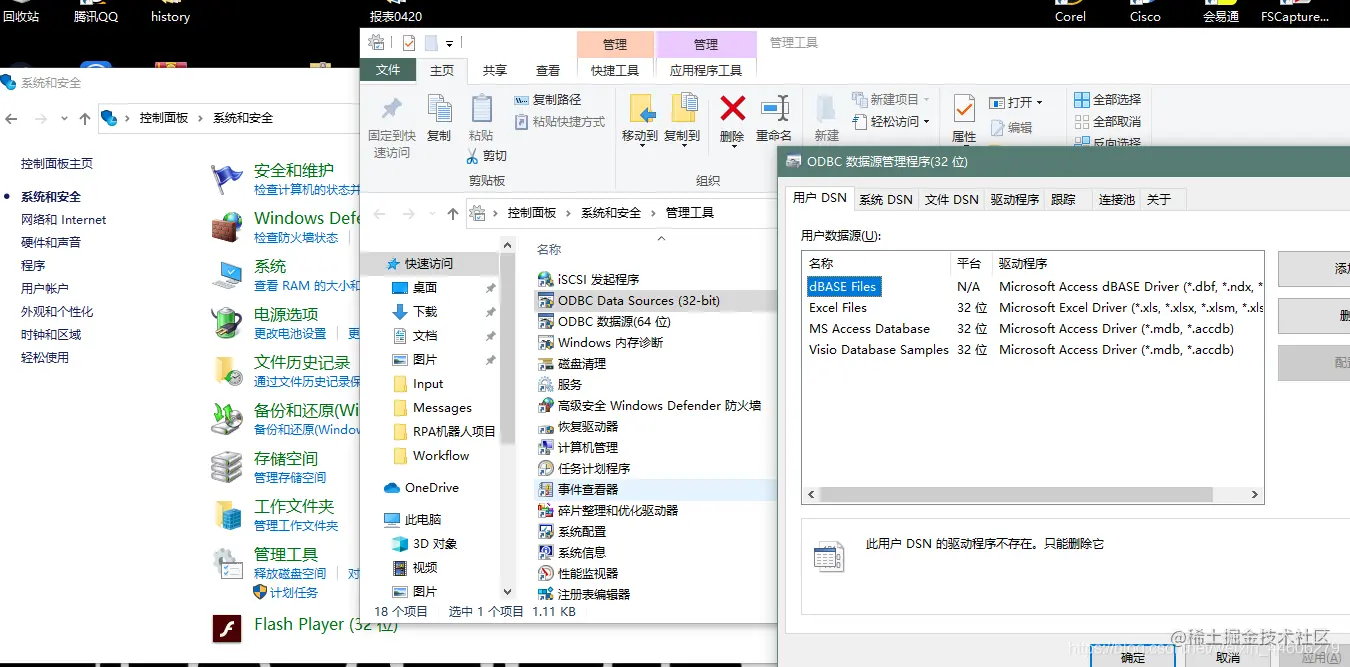
Task: Click the Paste (粘贴) ribbon icon
Action: tap(481, 108)
